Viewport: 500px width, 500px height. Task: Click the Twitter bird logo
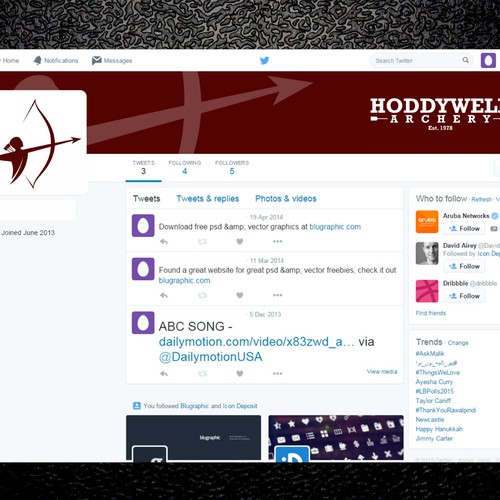point(264,60)
